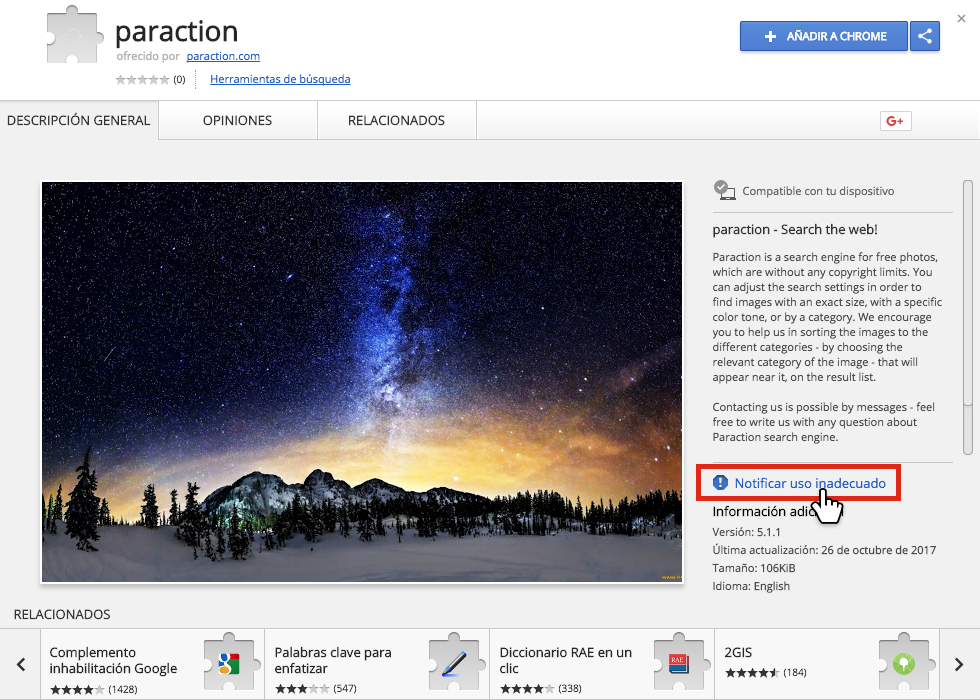
Task: Click the Palabras clave rating stars (547)
Action: pos(302,689)
